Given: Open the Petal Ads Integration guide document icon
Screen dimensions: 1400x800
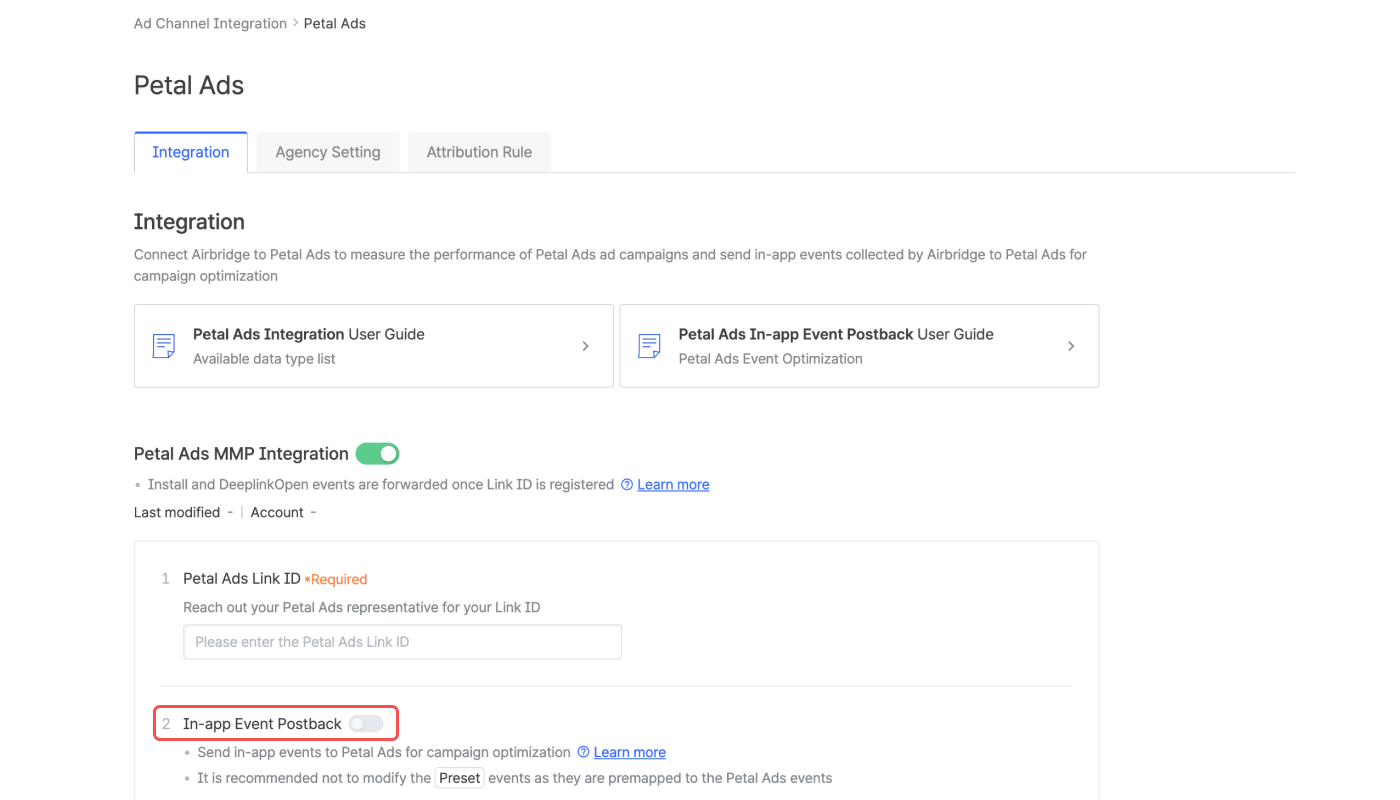Looking at the screenshot, I should tap(163, 346).
